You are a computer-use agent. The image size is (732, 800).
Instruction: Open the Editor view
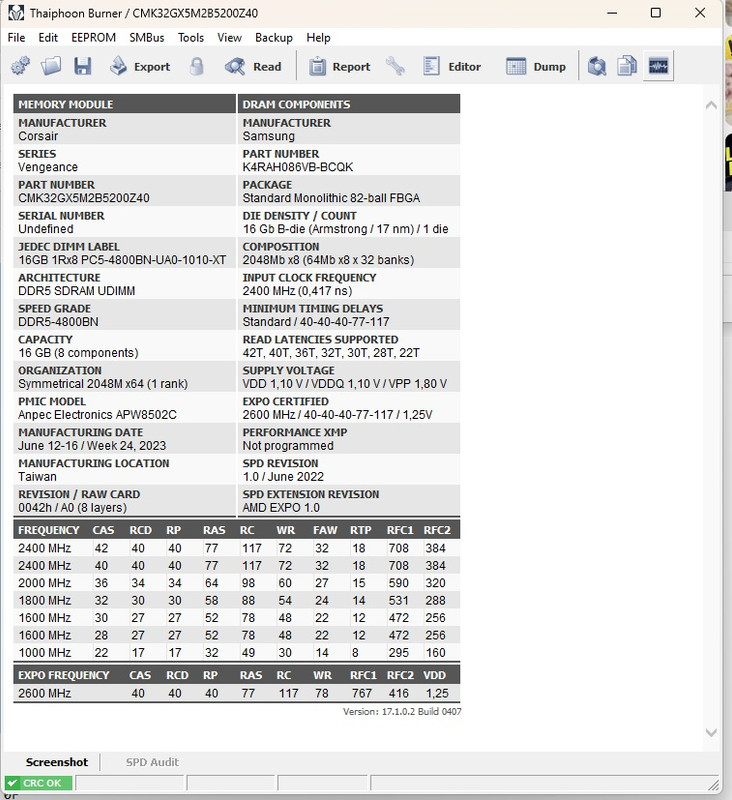(x=451, y=66)
